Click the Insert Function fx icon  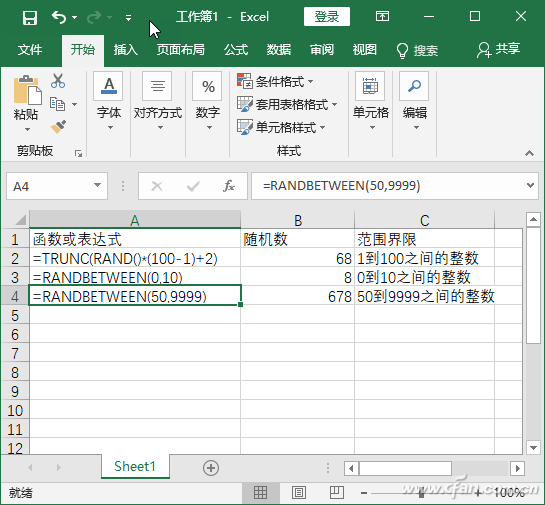pyautogui.click(x=228, y=186)
